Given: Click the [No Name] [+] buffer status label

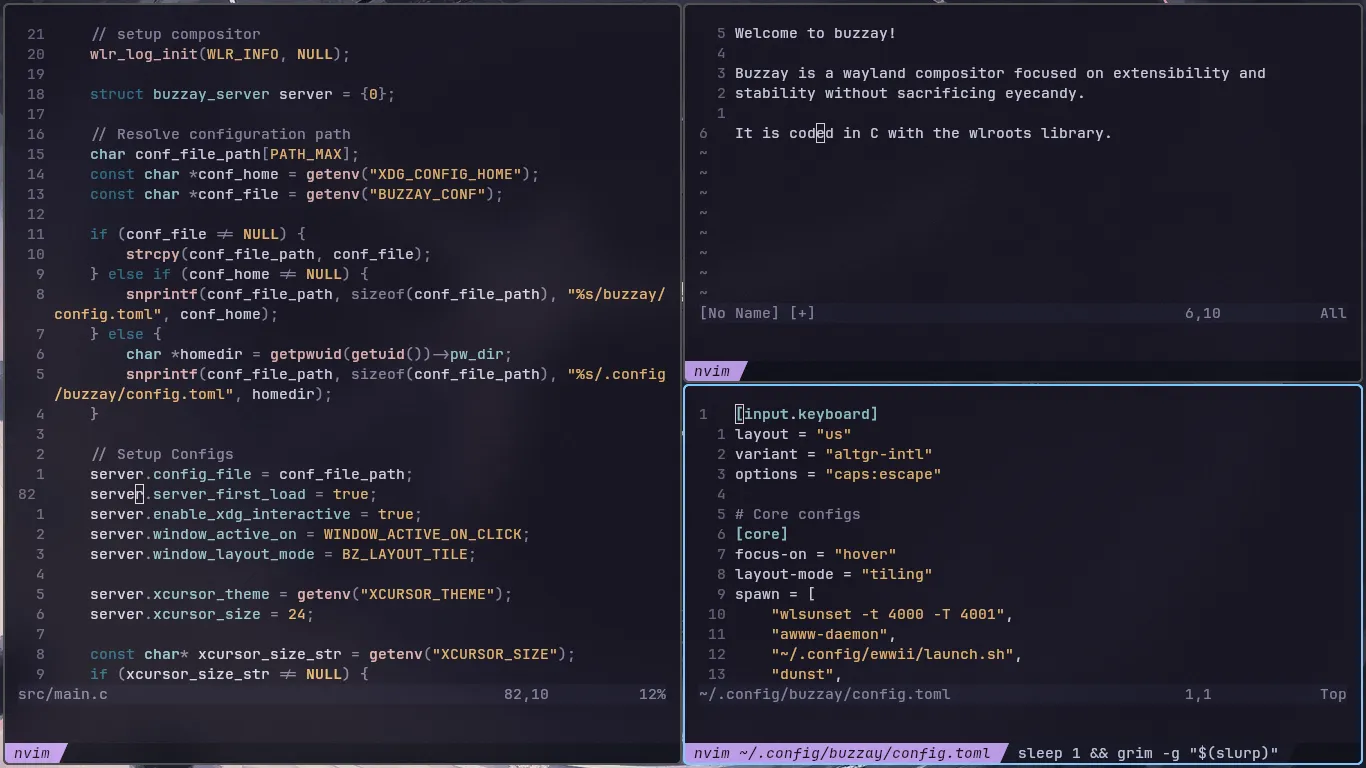Looking at the screenshot, I should point(757,313).
